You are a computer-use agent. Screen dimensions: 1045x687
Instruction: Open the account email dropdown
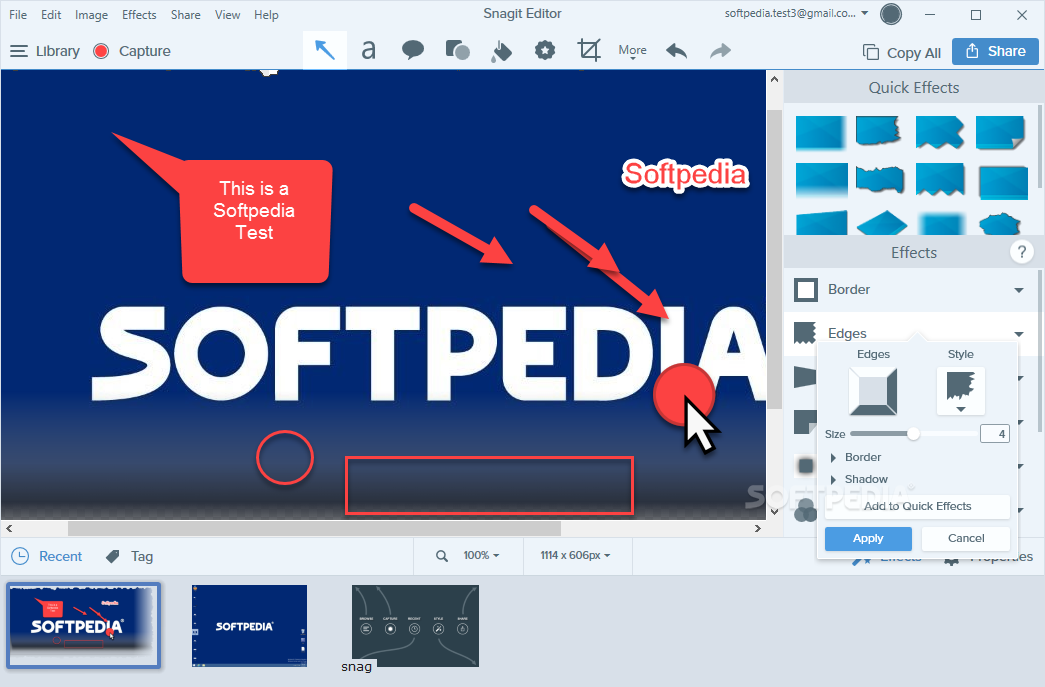tap(796, 13)
